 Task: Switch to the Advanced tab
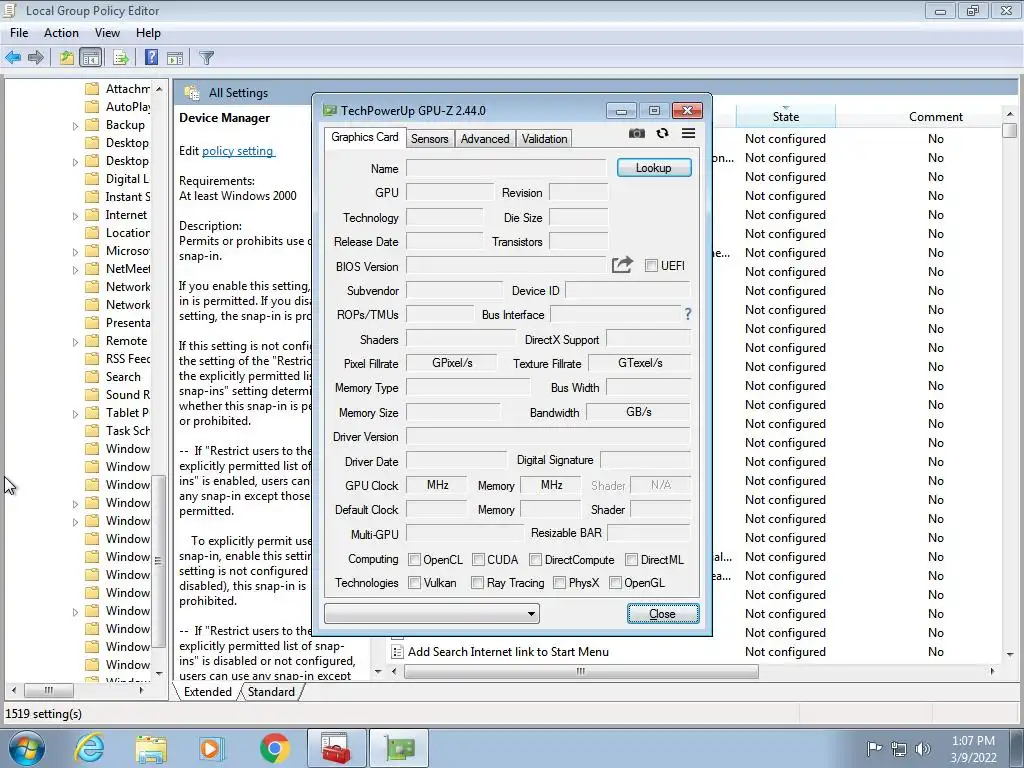pyautogui.click(x=485, y=138)
